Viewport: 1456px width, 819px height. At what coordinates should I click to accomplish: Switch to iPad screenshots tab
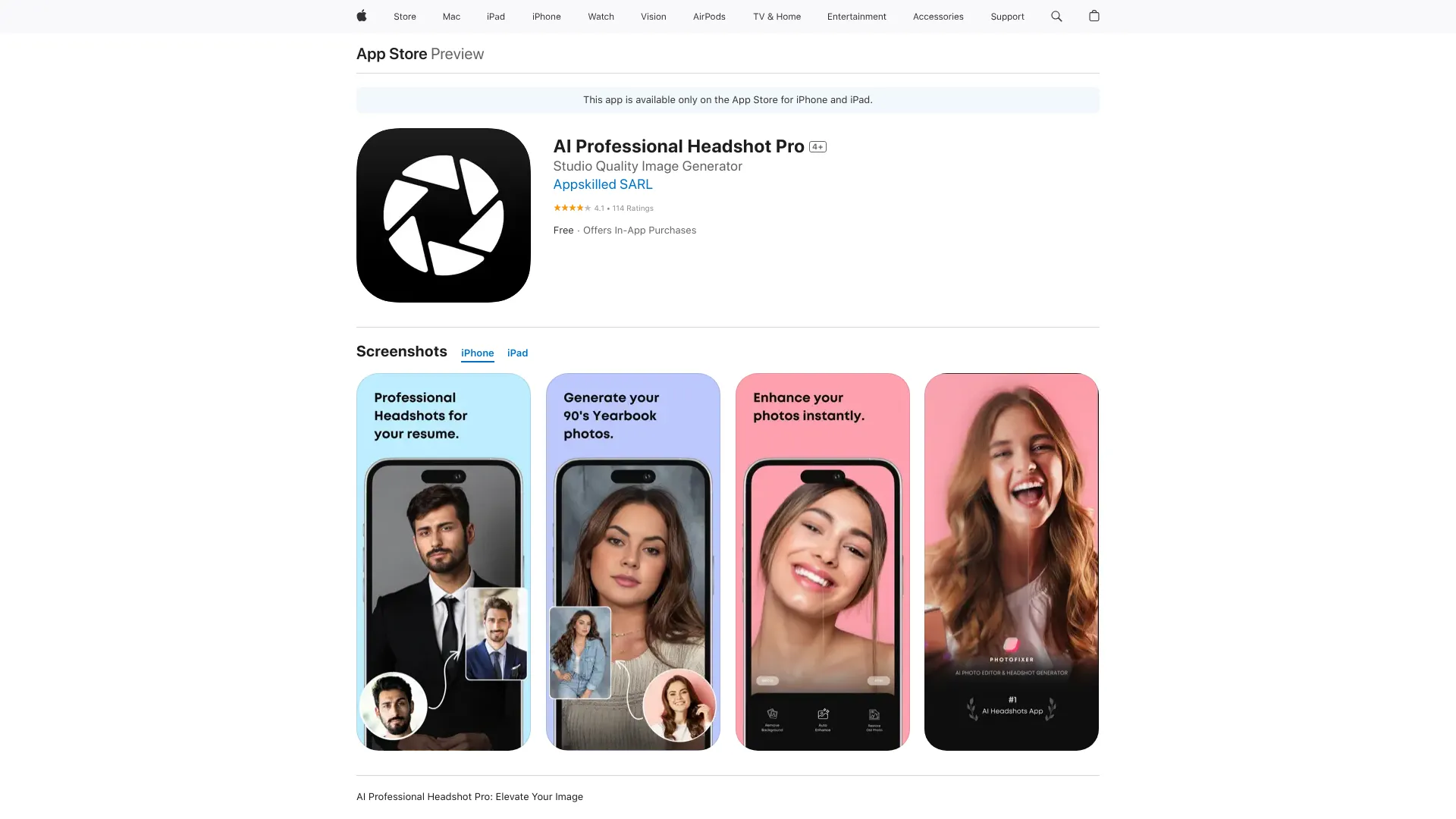pyautogui.click(x=517, y=353)
